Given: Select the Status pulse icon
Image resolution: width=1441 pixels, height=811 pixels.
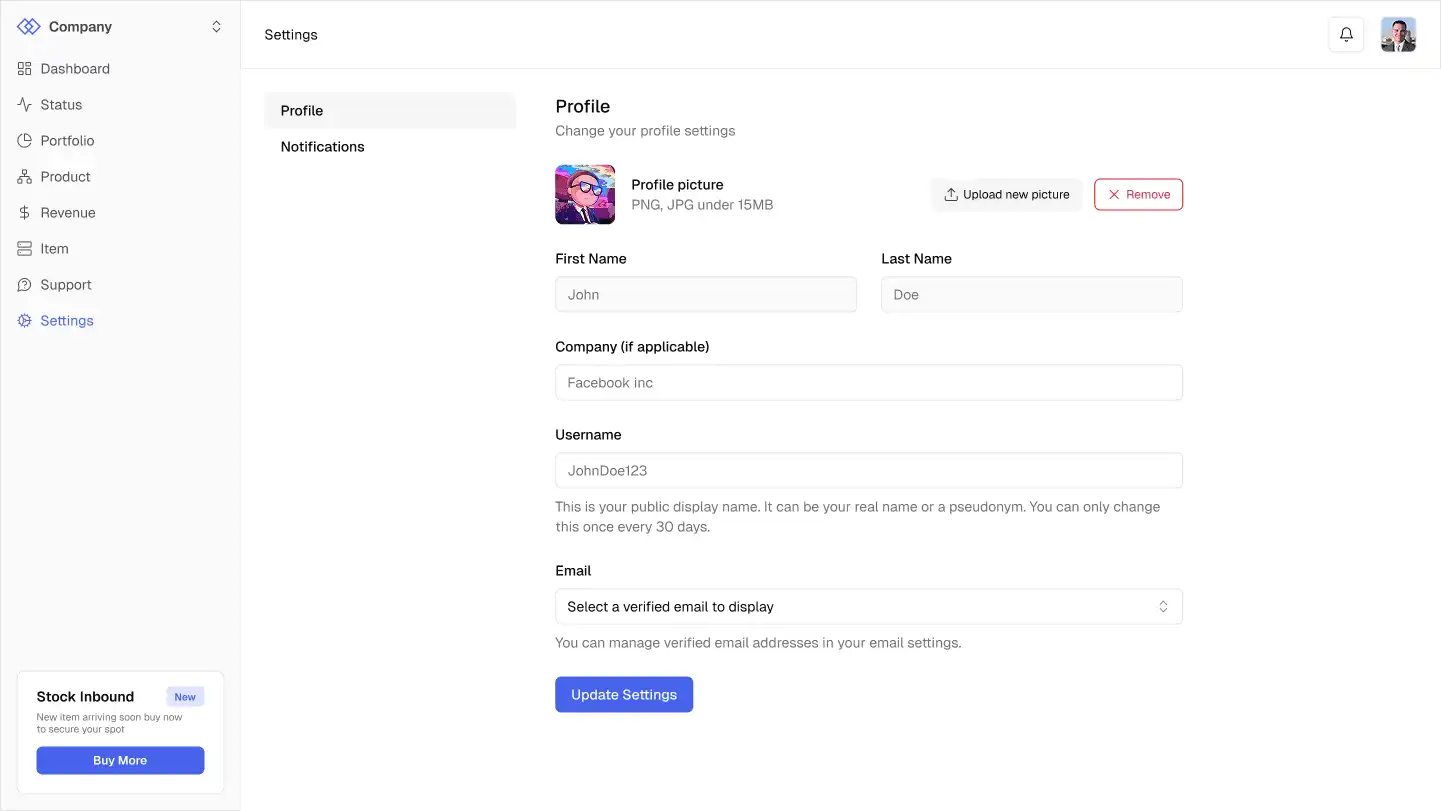Looking at the screenshot, I should (x=25, y=105).
